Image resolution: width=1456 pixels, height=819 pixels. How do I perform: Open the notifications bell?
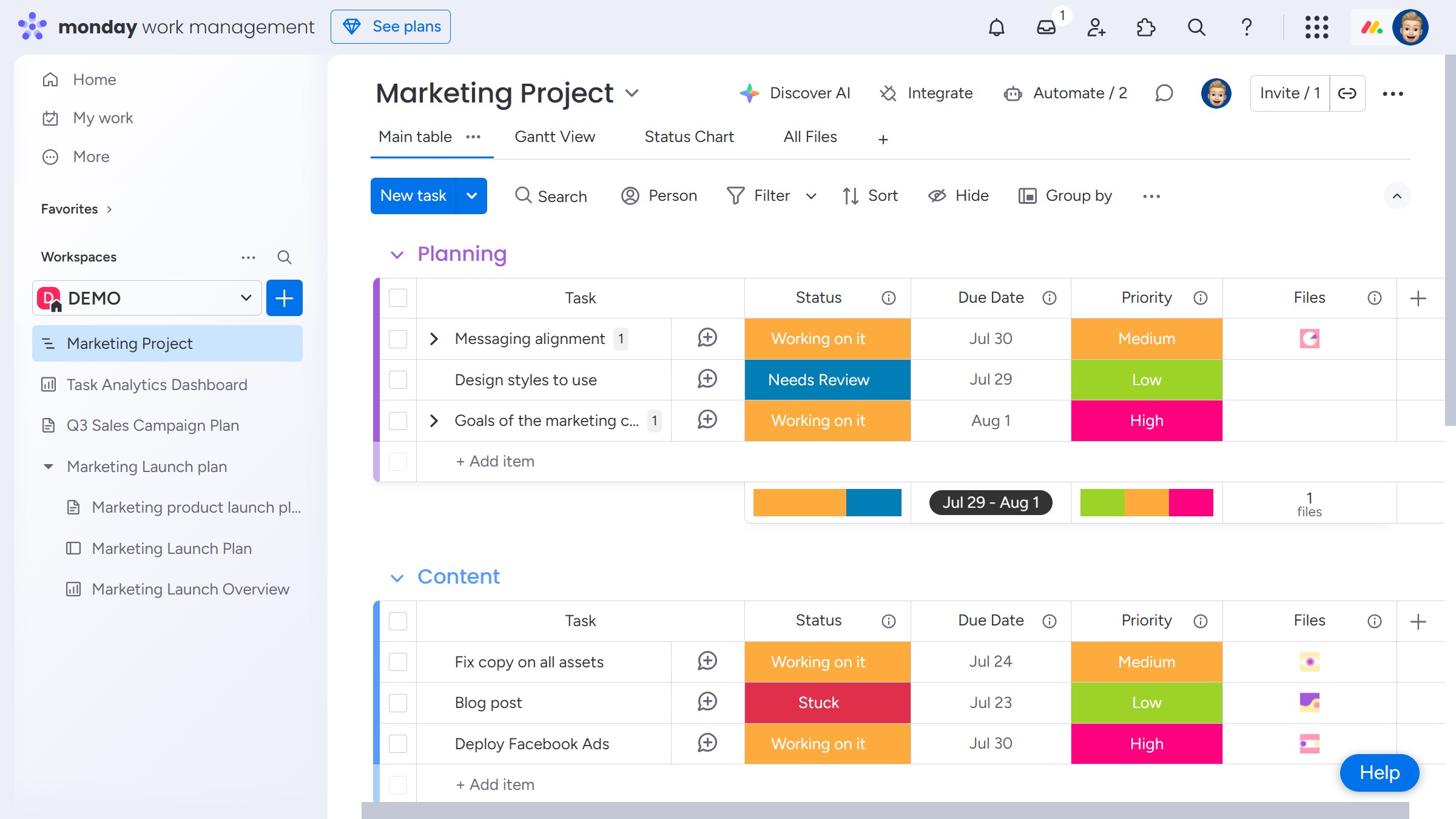tap(996, 27)
